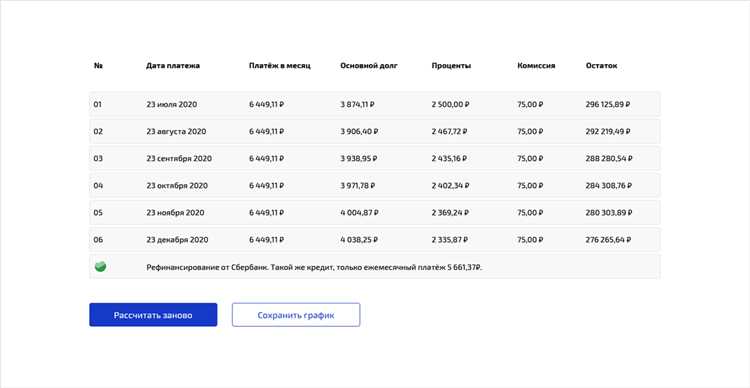Click principal value 4 038,25 ₽
Screen dimensions: 750x388
click(359, 240)
